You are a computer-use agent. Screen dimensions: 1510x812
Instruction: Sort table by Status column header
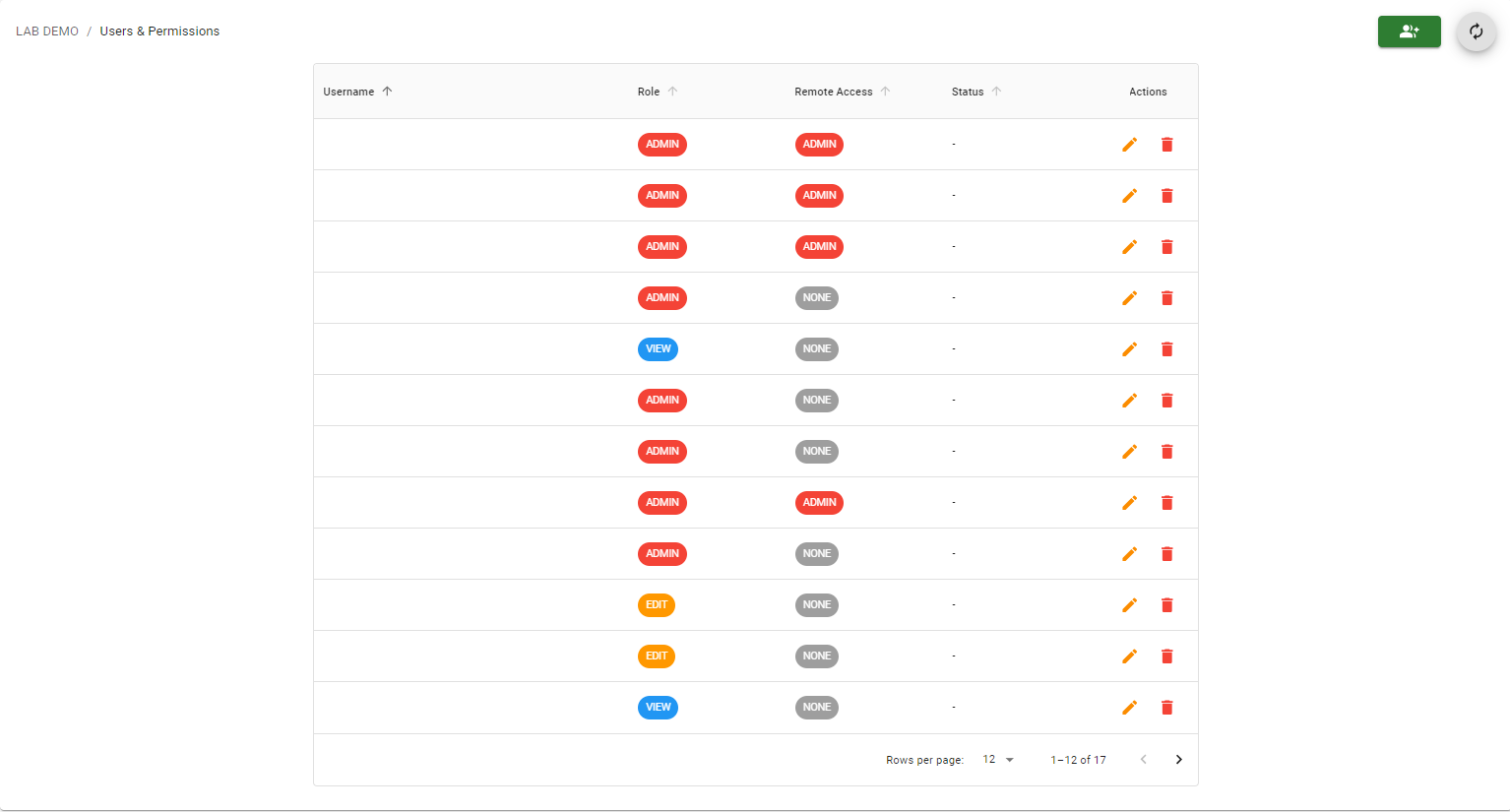tap(968, 92)
